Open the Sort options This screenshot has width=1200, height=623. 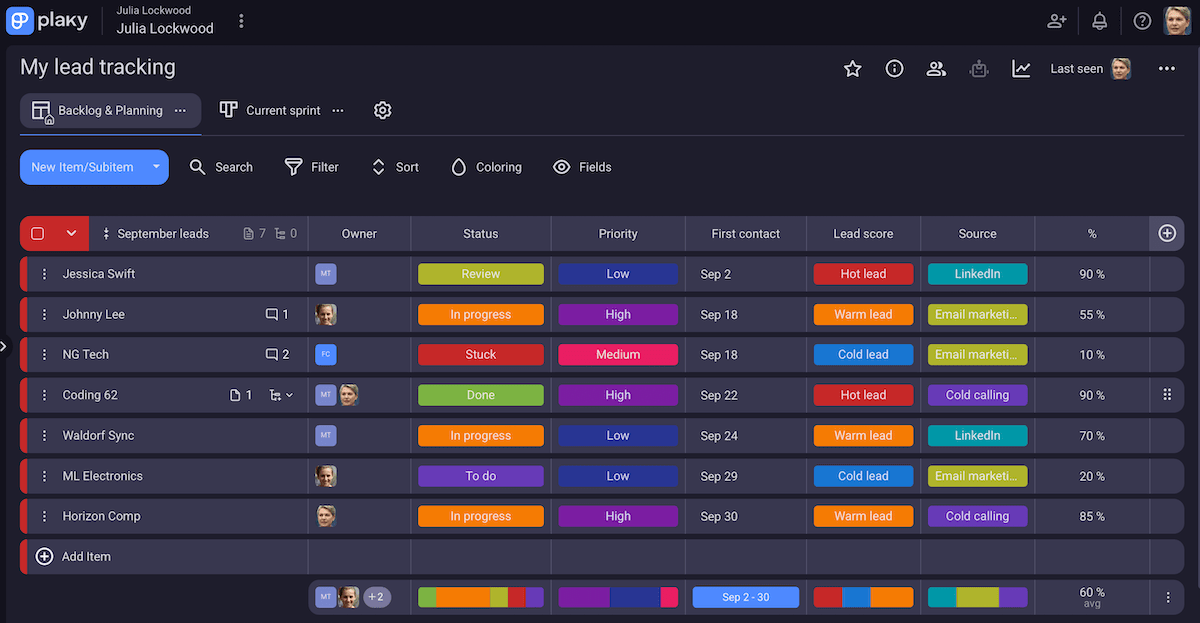tap(394, 167)
